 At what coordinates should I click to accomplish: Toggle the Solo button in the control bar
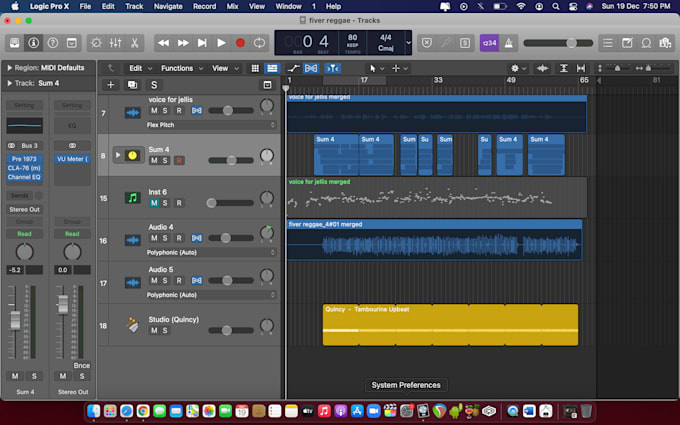point(465,43)
